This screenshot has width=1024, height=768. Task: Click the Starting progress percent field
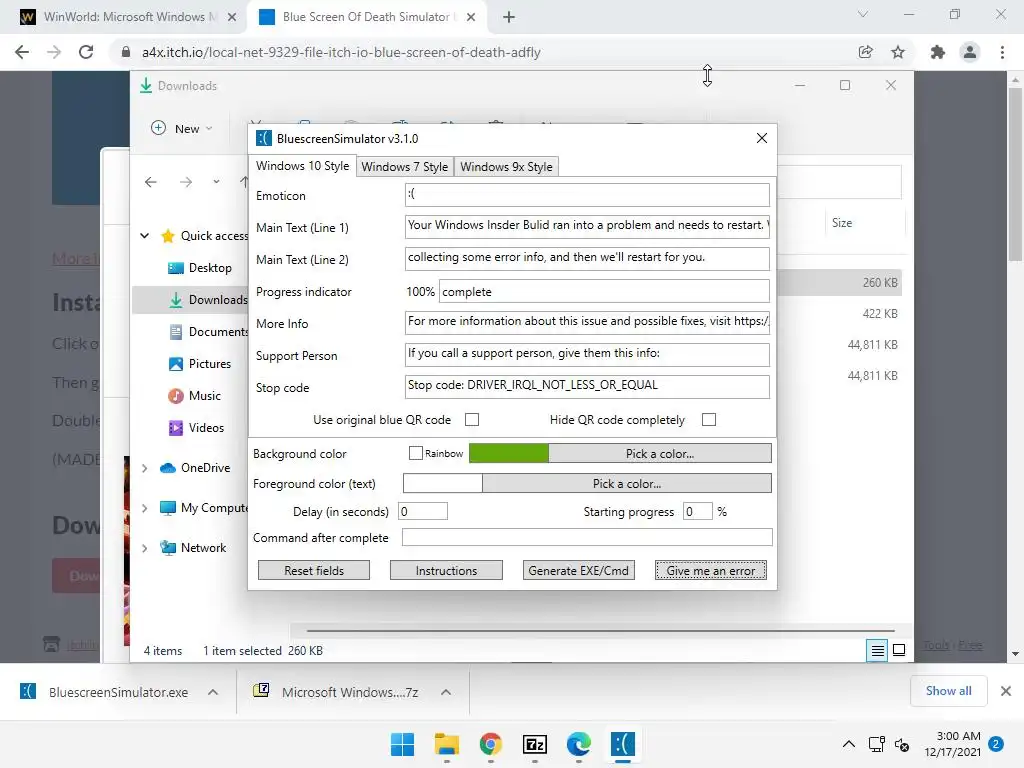[697, 511]
